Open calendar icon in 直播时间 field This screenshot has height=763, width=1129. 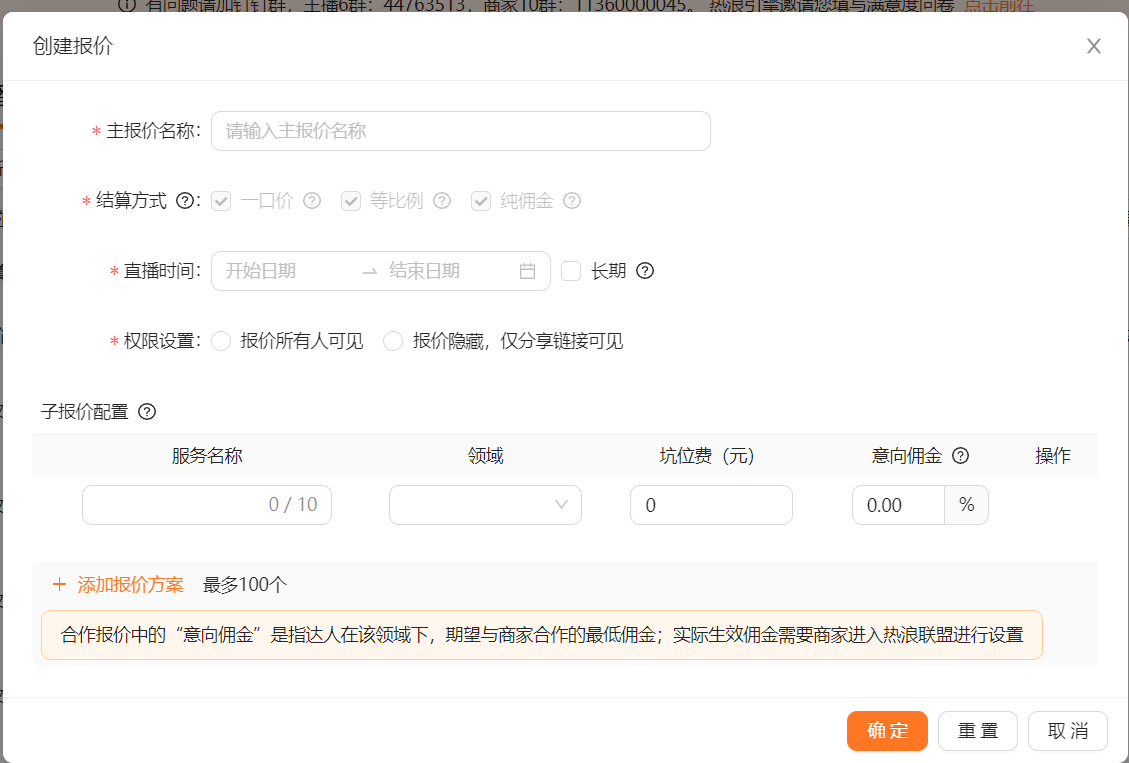click(527, 271)
